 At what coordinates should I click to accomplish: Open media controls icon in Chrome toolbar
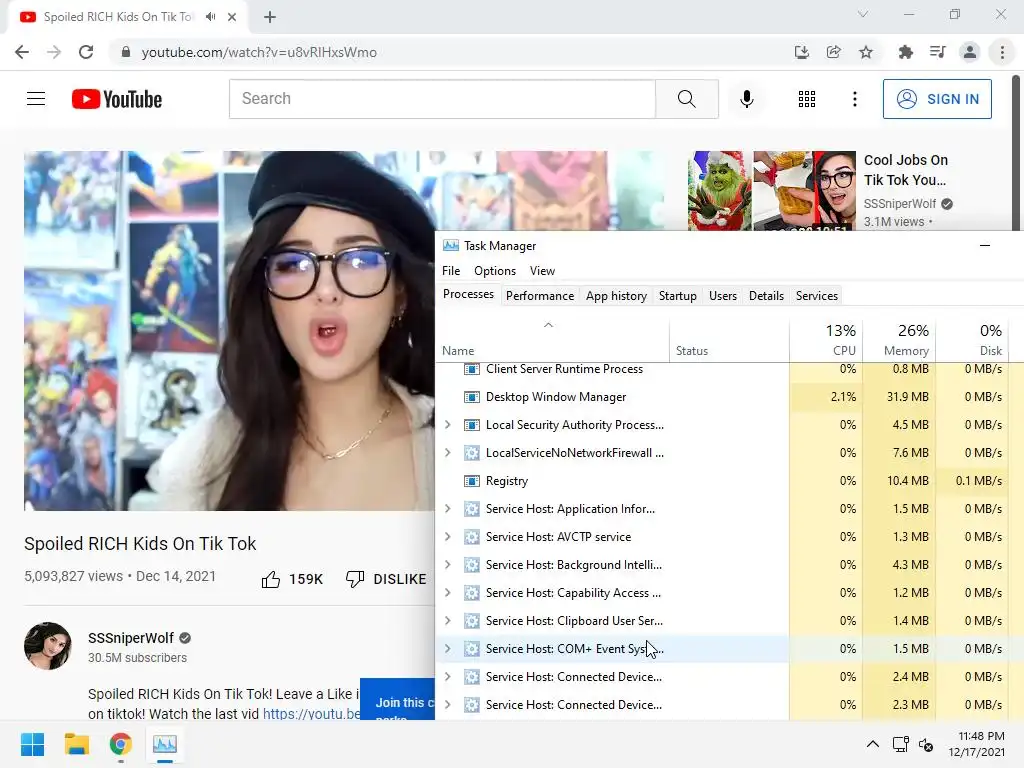click(x=937, y=52)
